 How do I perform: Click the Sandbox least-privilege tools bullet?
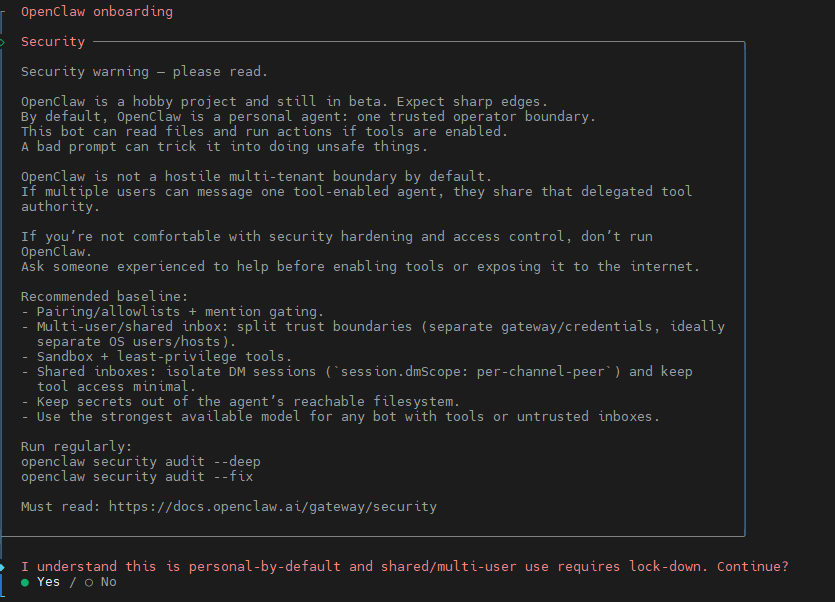click(x=157, y=356)
